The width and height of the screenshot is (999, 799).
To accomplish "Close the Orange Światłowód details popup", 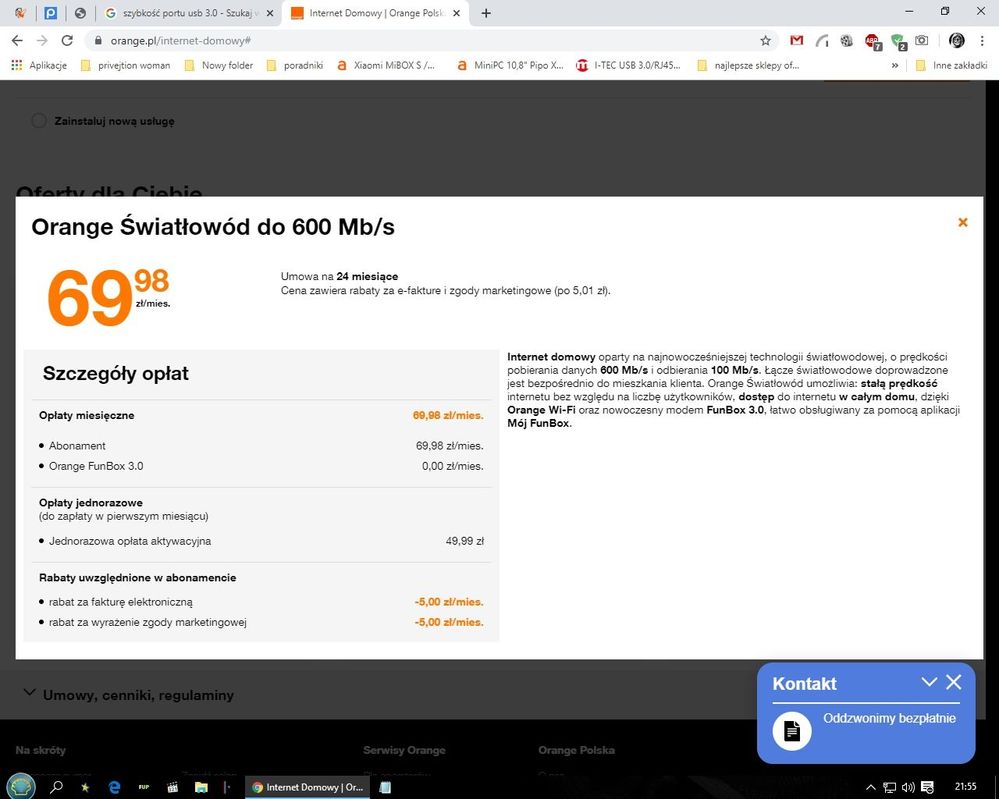I will click(962, 222).
